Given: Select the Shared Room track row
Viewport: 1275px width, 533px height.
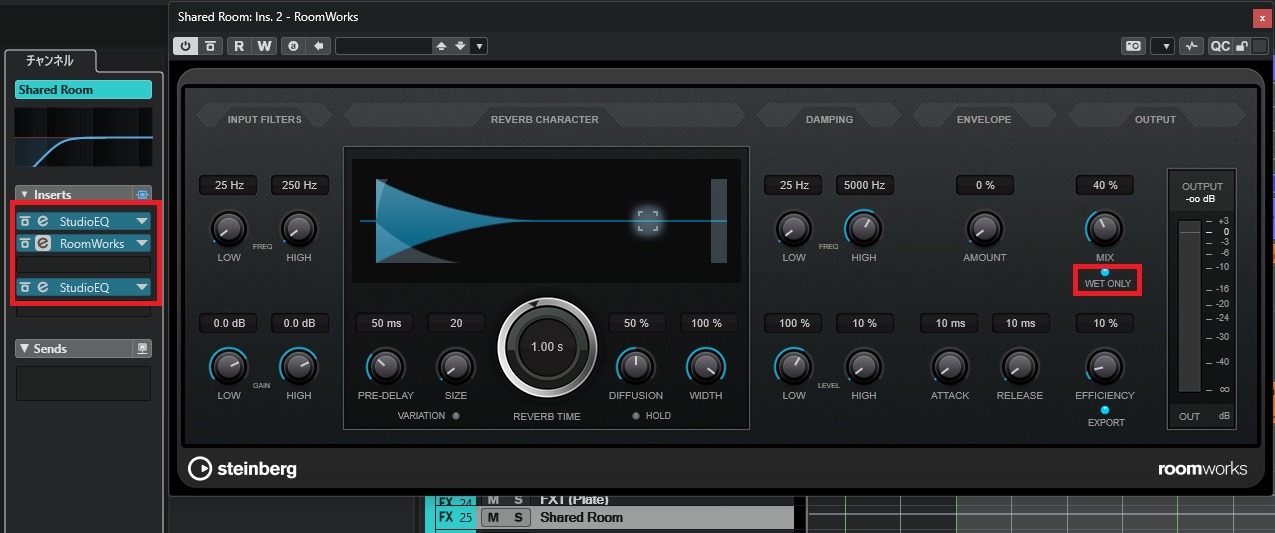Looking at the screenshot, I should click(x=610, y=517).
